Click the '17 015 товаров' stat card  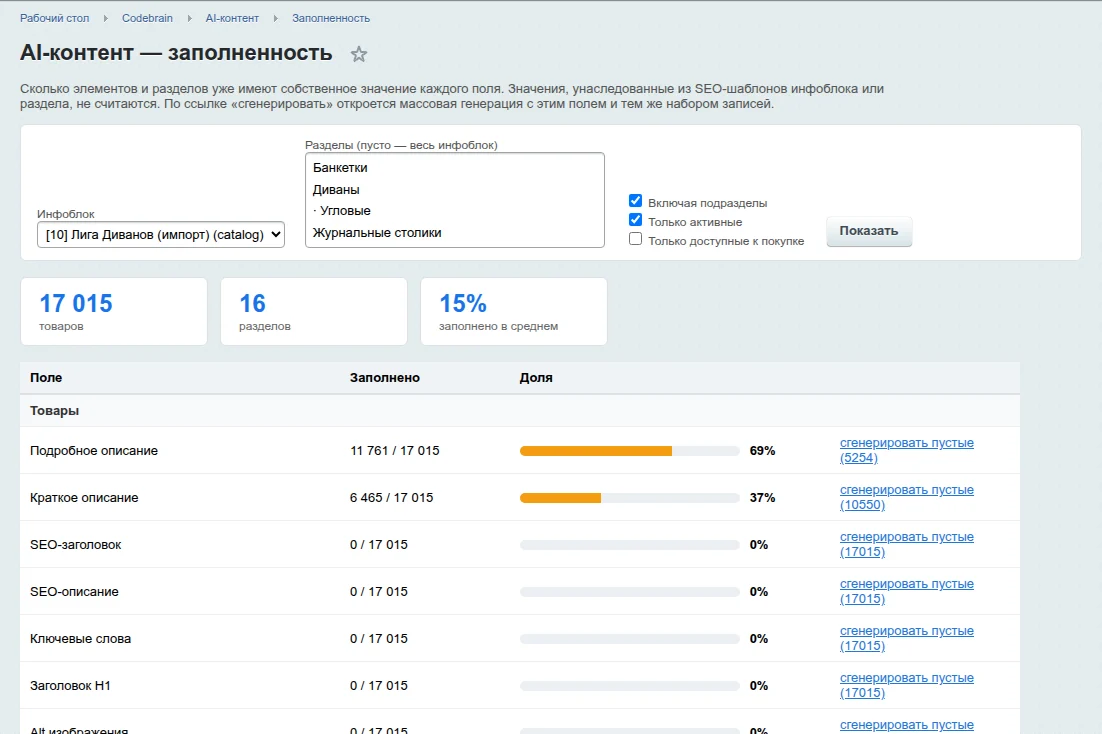[x=114, y=311]
